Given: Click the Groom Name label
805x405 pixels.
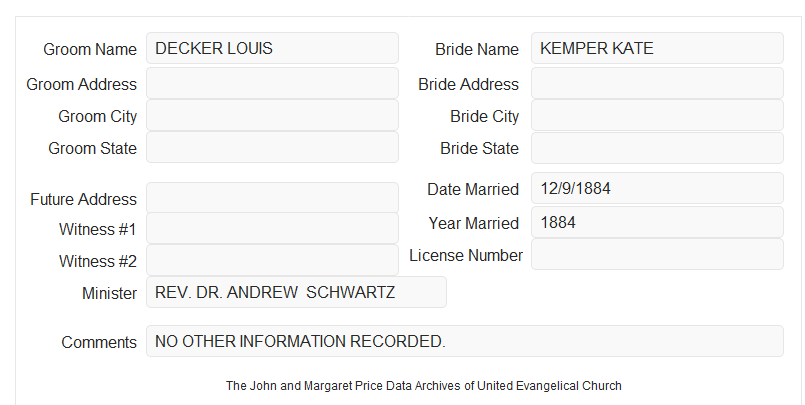Looking at the screenshot, I should pos(90,49).
